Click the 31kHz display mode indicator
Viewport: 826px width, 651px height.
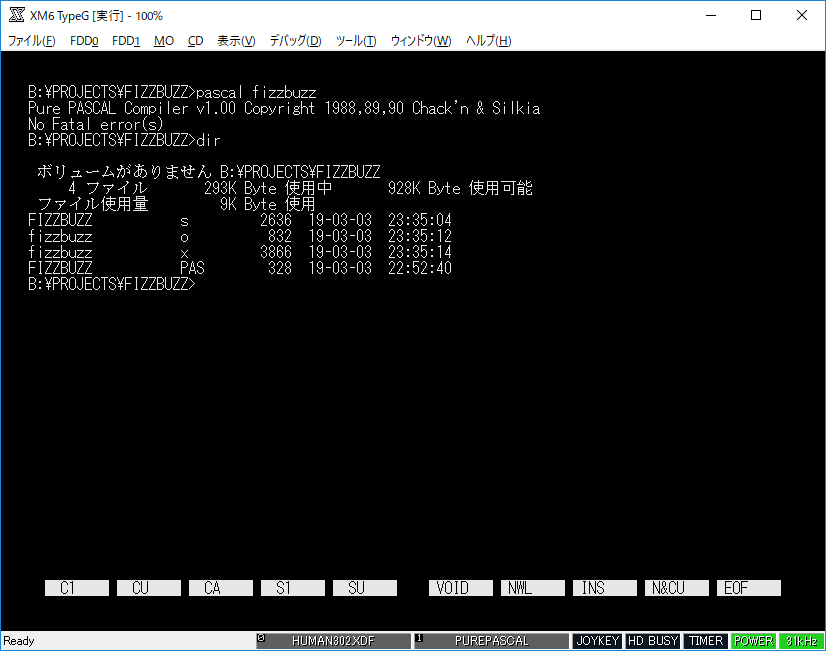coord(801,641)
